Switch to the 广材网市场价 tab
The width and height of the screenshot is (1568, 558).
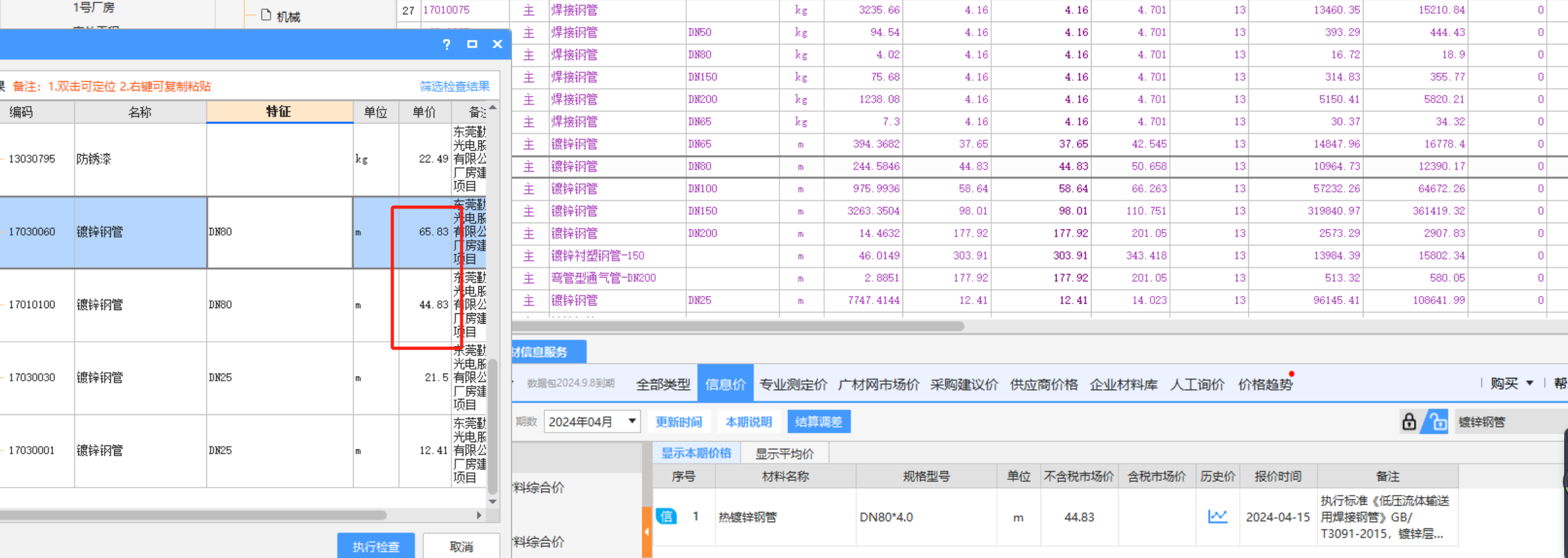coord(879,385)
